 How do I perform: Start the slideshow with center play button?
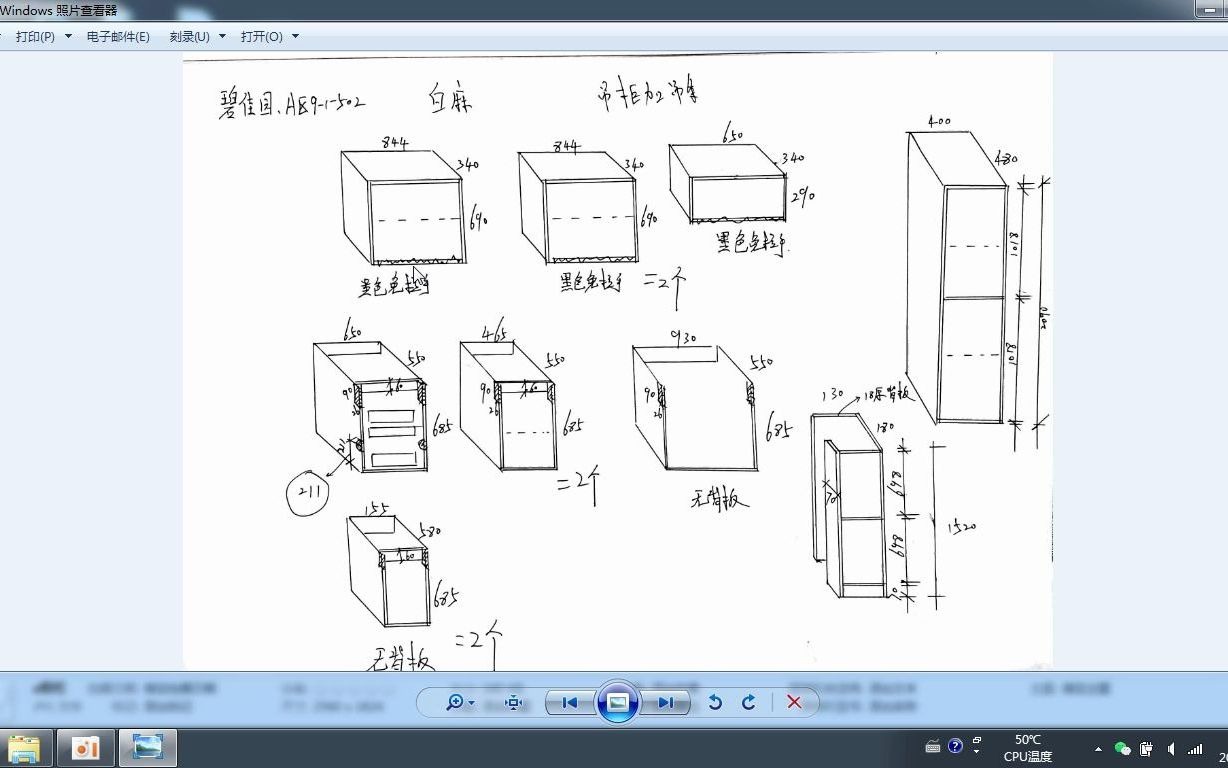click(x=618, y=702)
